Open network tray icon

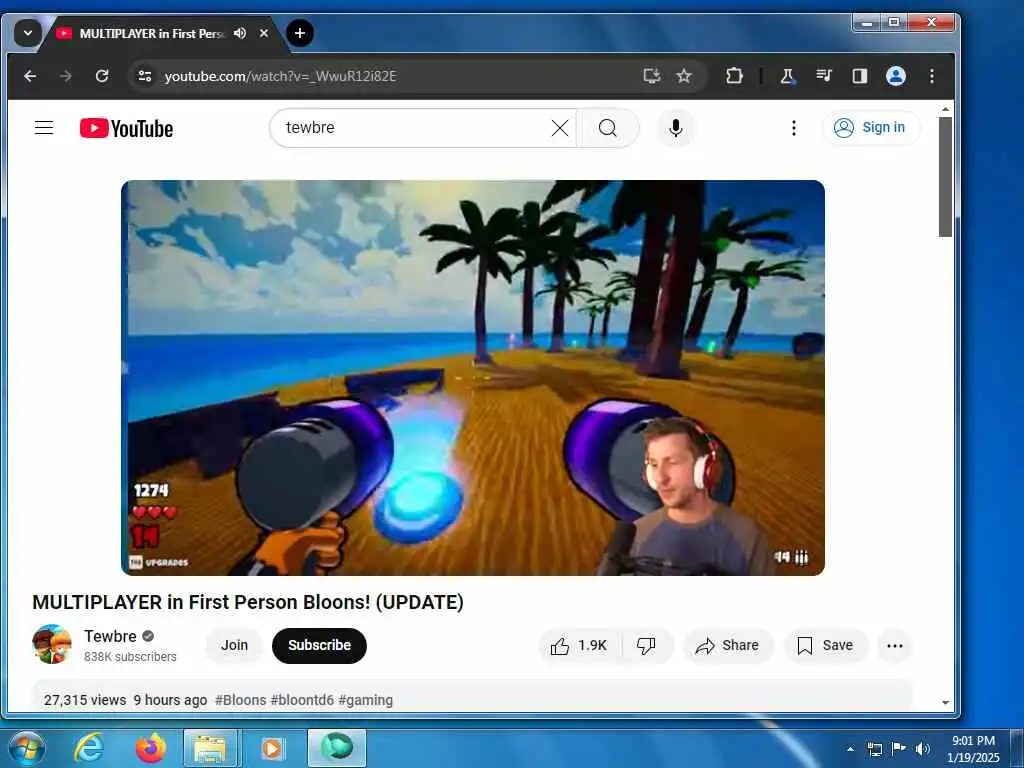(874, 749)
